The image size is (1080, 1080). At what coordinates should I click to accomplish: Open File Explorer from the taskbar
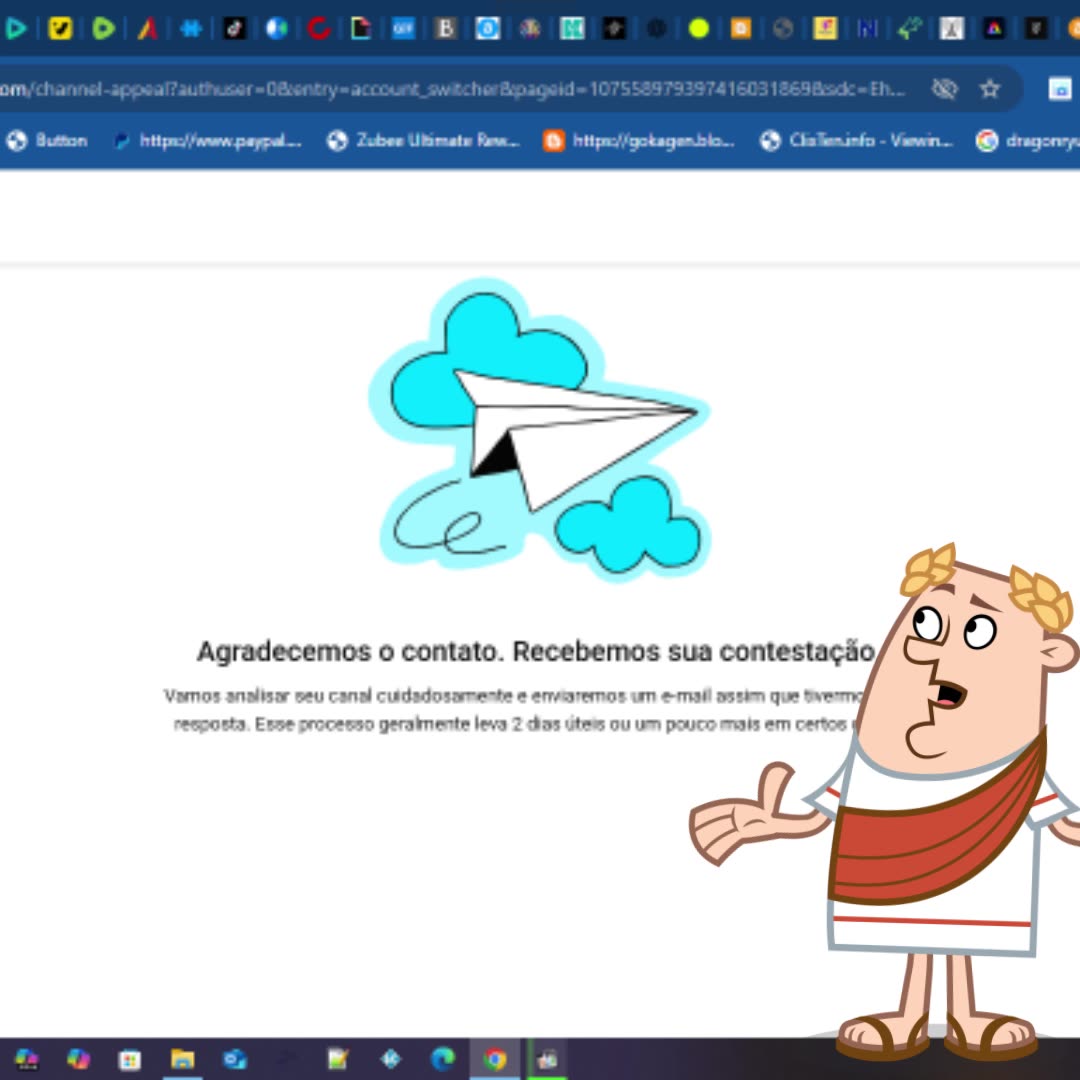coord(183,1059)
